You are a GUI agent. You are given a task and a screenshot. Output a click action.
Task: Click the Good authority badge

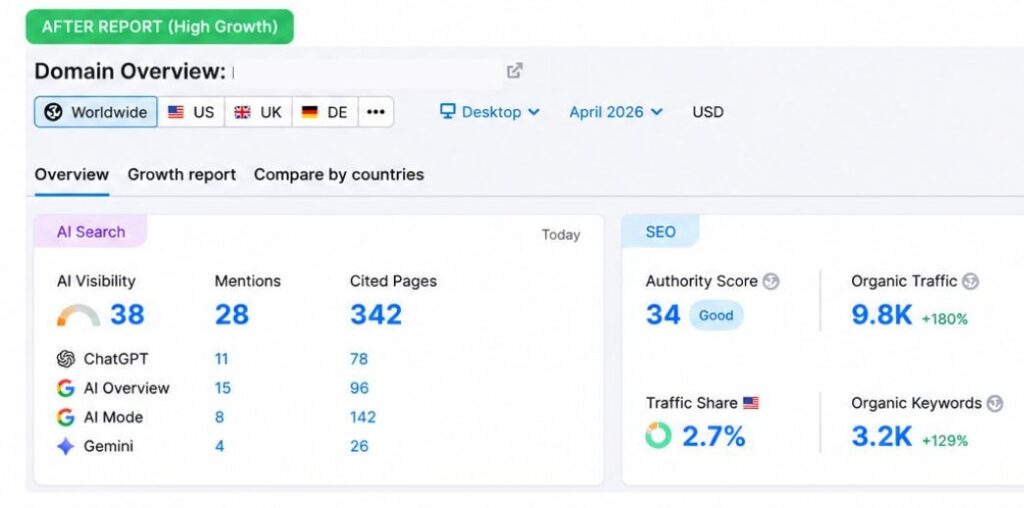(x=716, y=315)
